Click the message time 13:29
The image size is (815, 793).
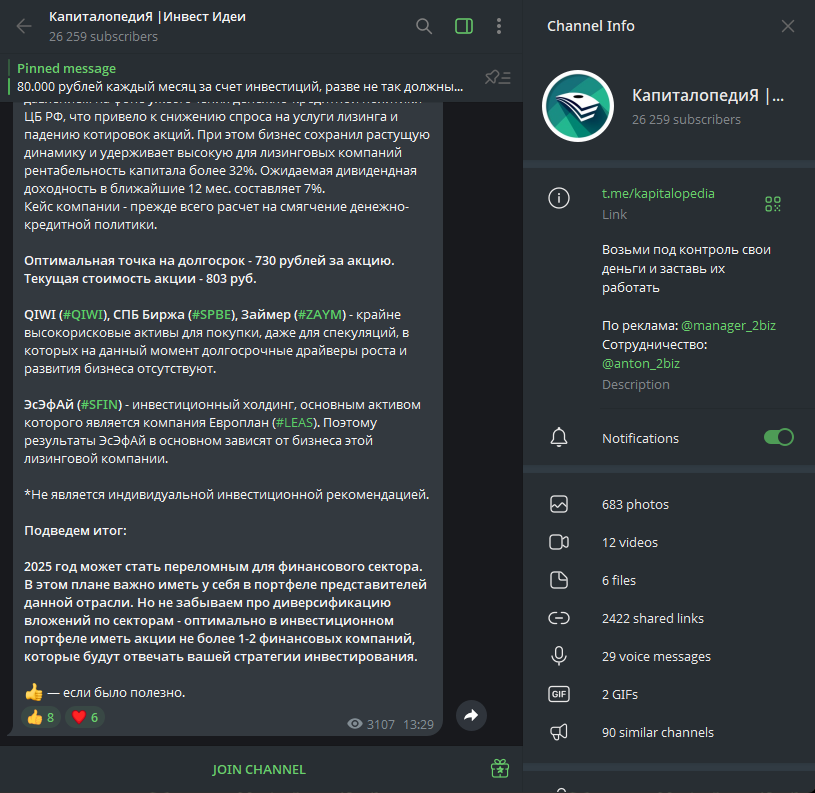[418, 724]
